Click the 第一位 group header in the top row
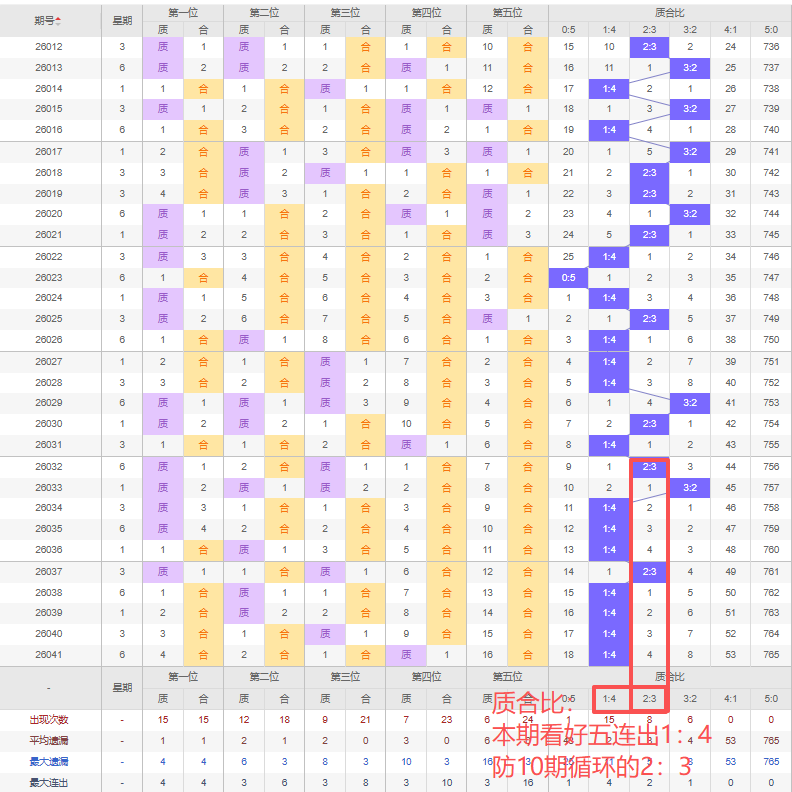 click(x=183, y=13)
